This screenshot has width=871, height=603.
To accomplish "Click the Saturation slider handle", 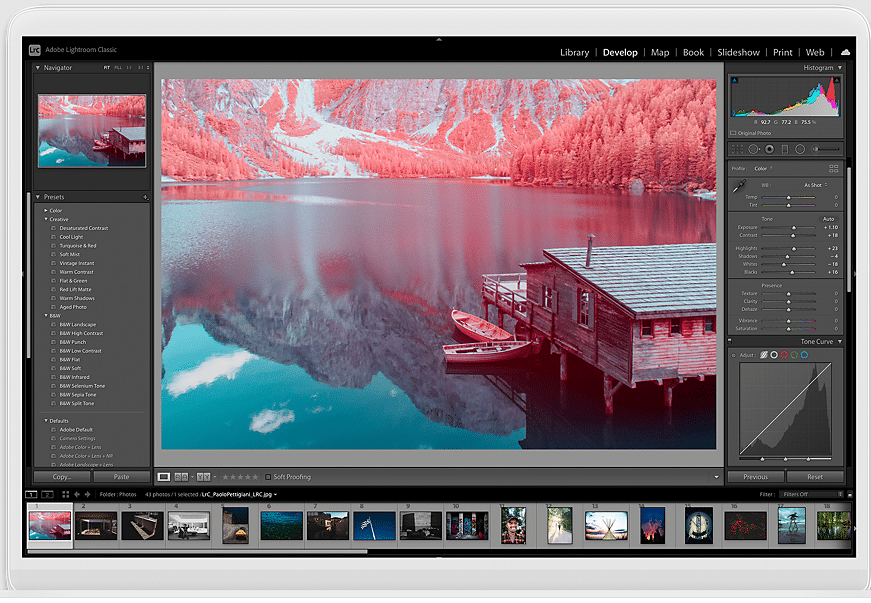I will [x=788, y=329].
